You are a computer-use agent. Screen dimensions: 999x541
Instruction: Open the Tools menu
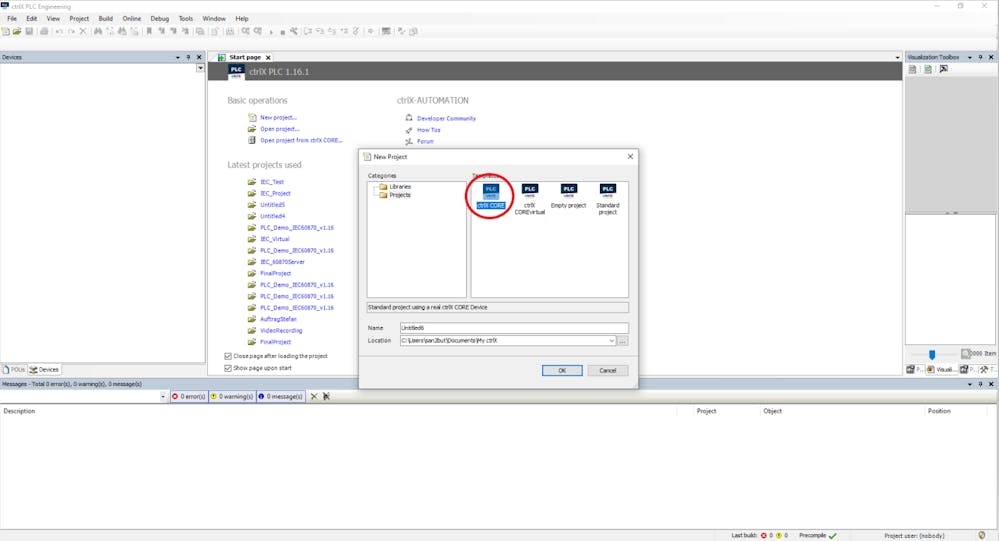(x=185, y=18)
